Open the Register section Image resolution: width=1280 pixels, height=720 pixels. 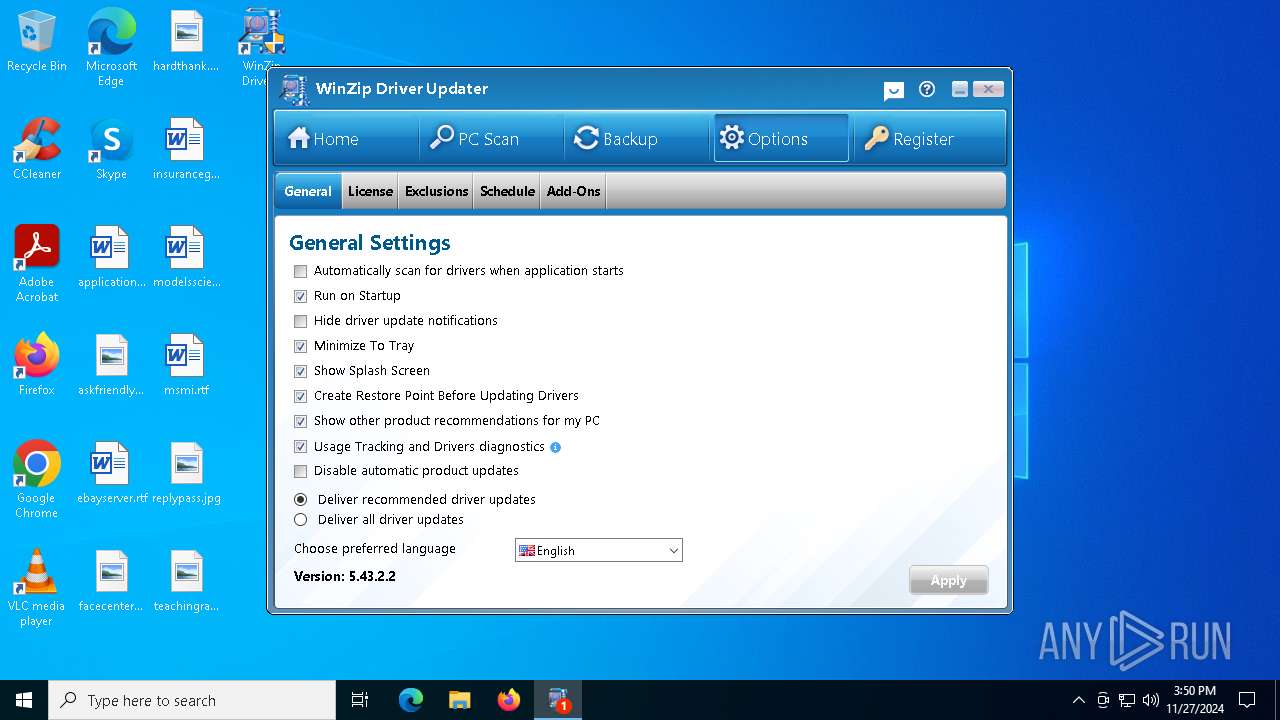tap(928, 138)
